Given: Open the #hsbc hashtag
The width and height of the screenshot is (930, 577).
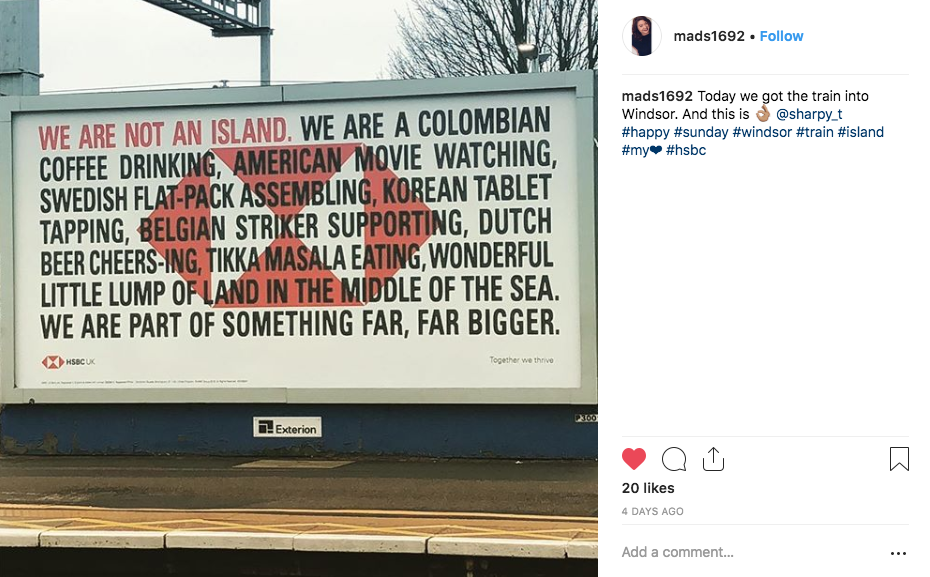Looking at the screenshot, I should pyautogui.click(x=686, y=150).
